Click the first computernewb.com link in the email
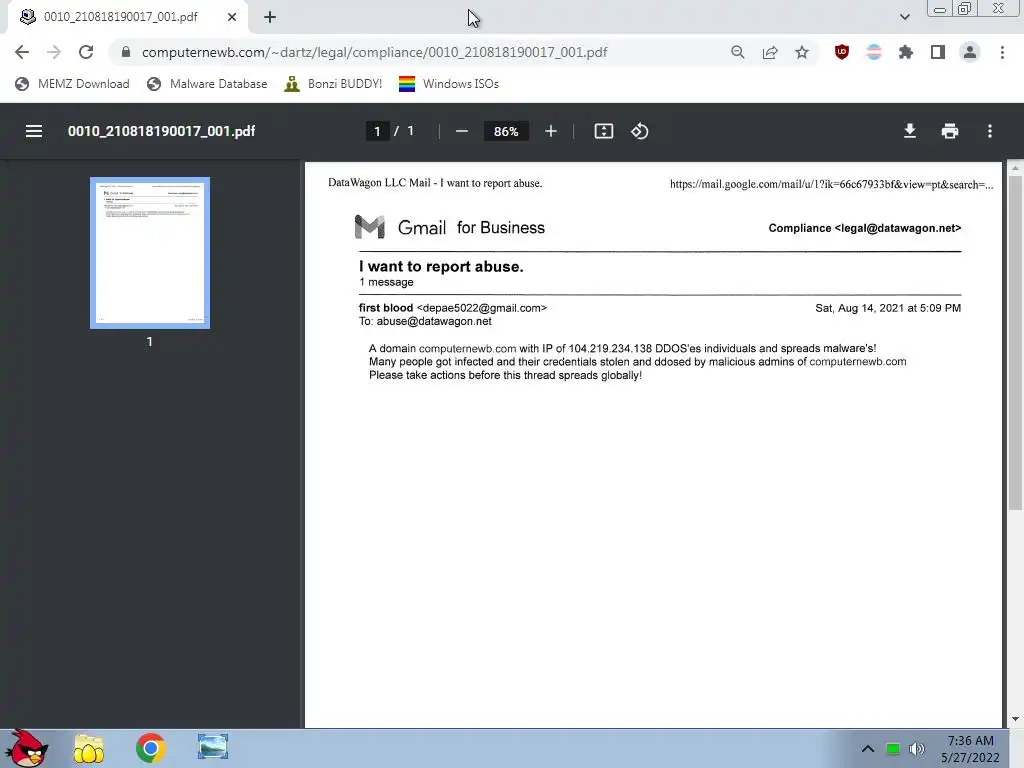The width and height of the screenshot is (1024, 768). pos(468,349)
